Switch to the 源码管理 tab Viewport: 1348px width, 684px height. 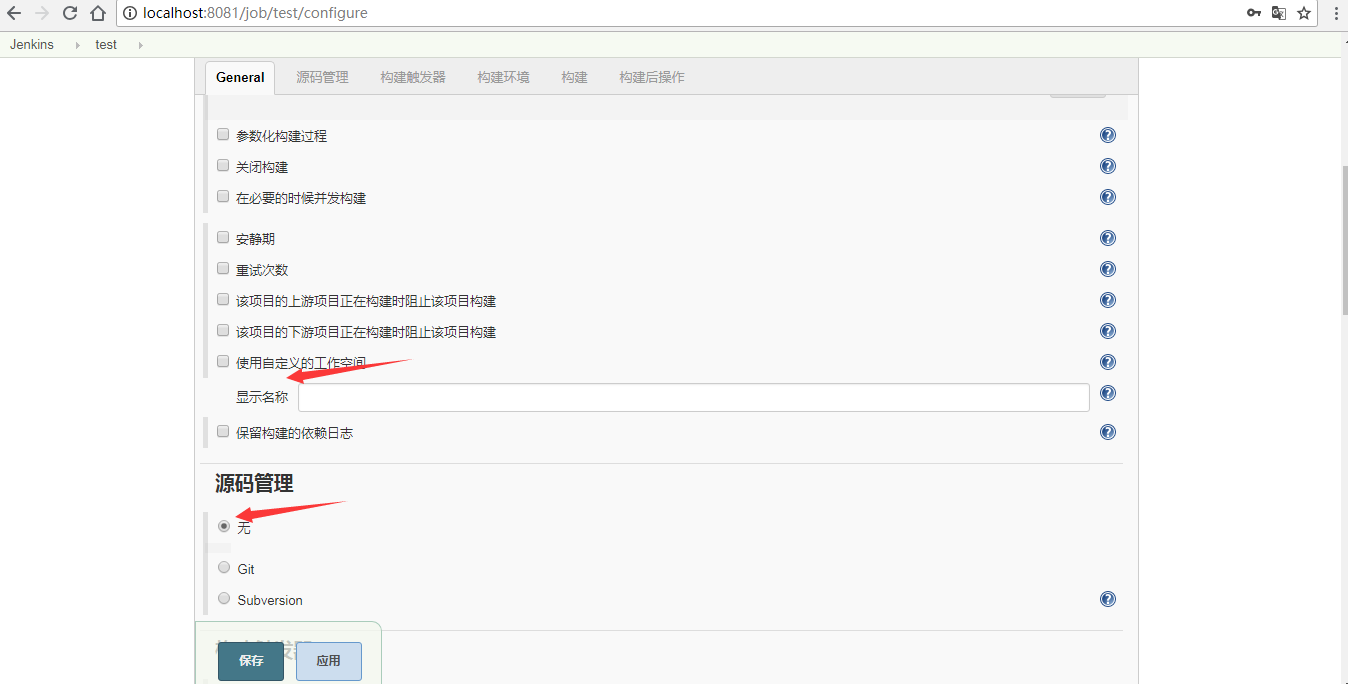[322, 76]
